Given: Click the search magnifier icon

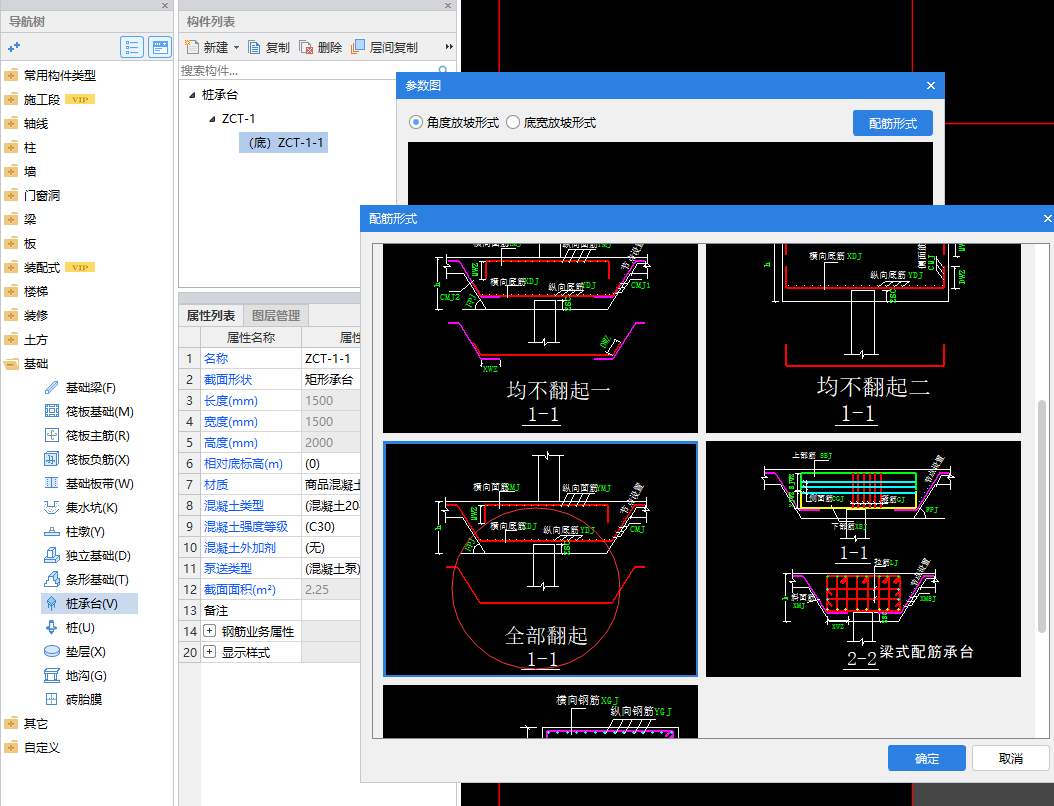Looking at the screenshot, I should [443, 70].
